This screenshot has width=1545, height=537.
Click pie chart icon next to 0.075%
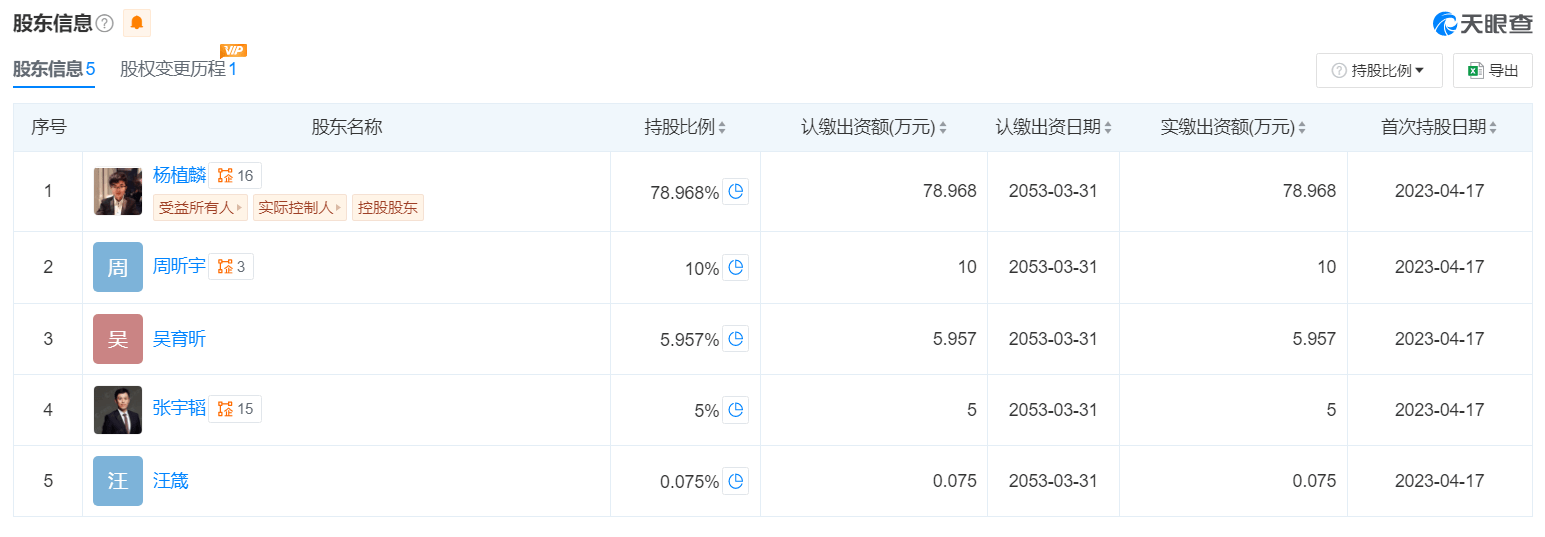736,481
